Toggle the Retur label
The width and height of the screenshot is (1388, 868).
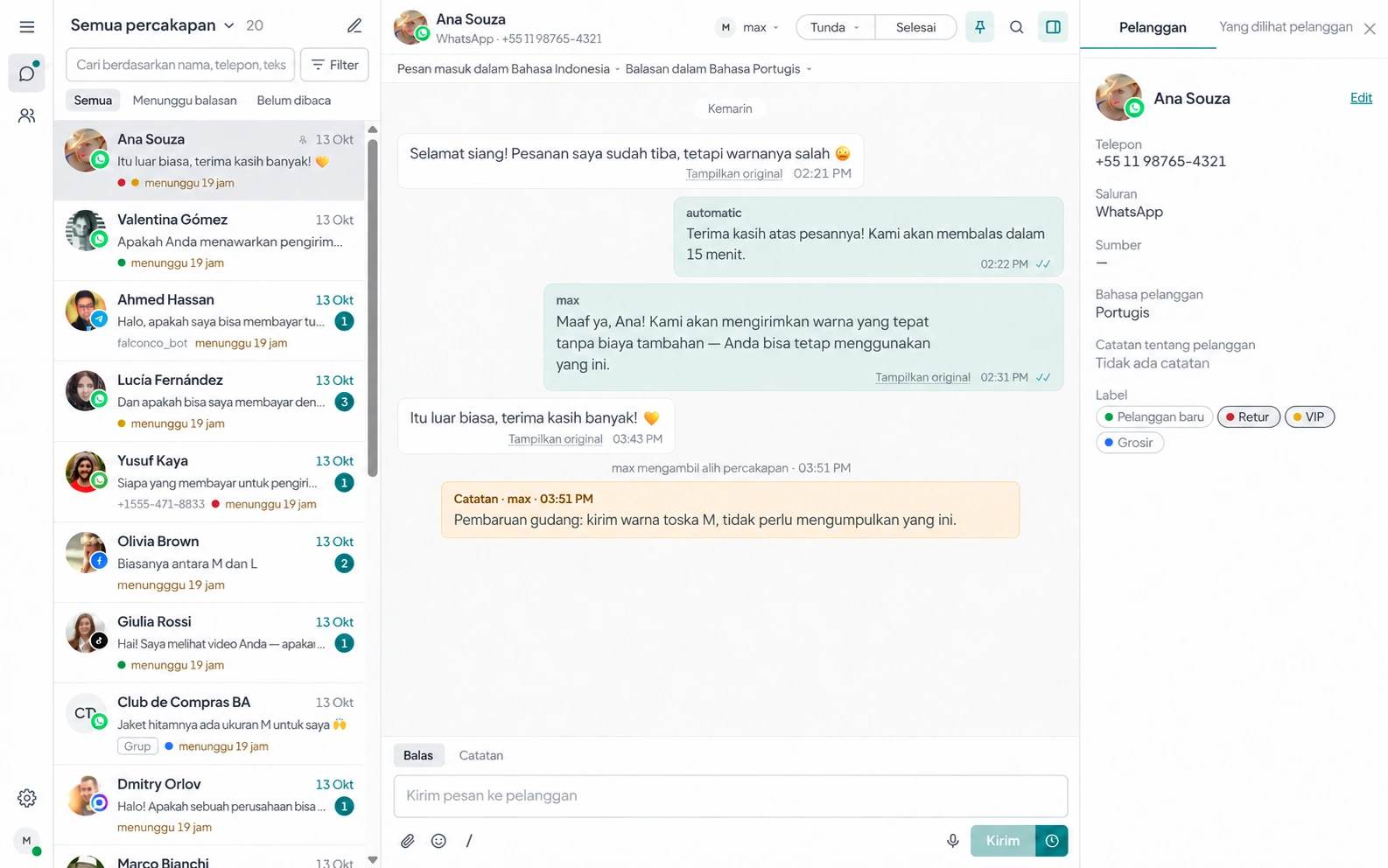[1248, 417]
